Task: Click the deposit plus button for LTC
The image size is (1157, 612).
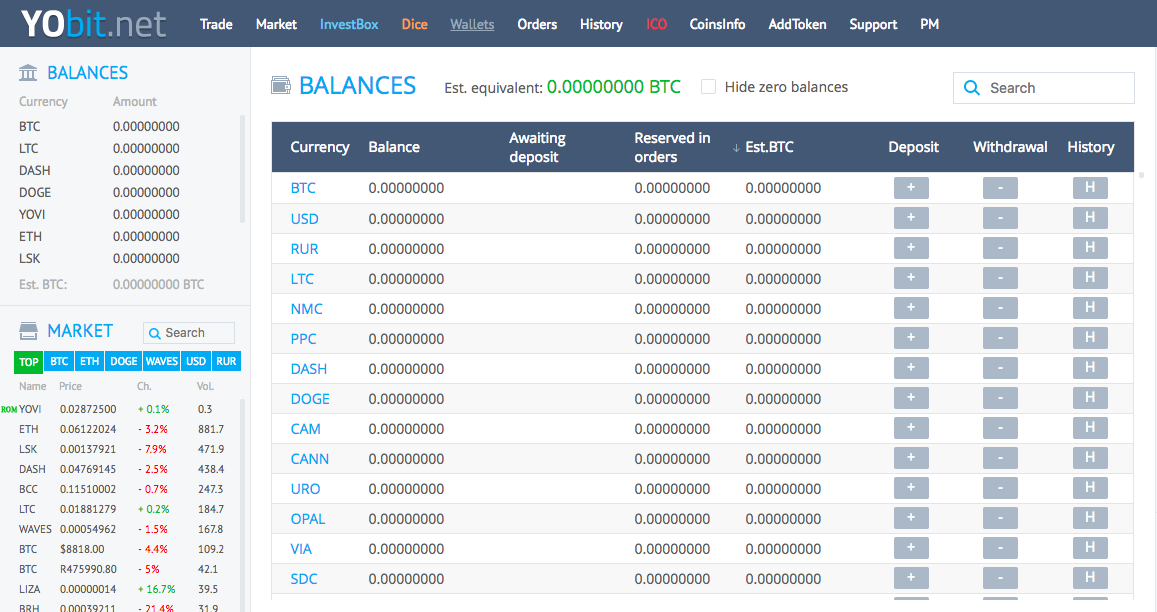Action: [x=911, y=278]
